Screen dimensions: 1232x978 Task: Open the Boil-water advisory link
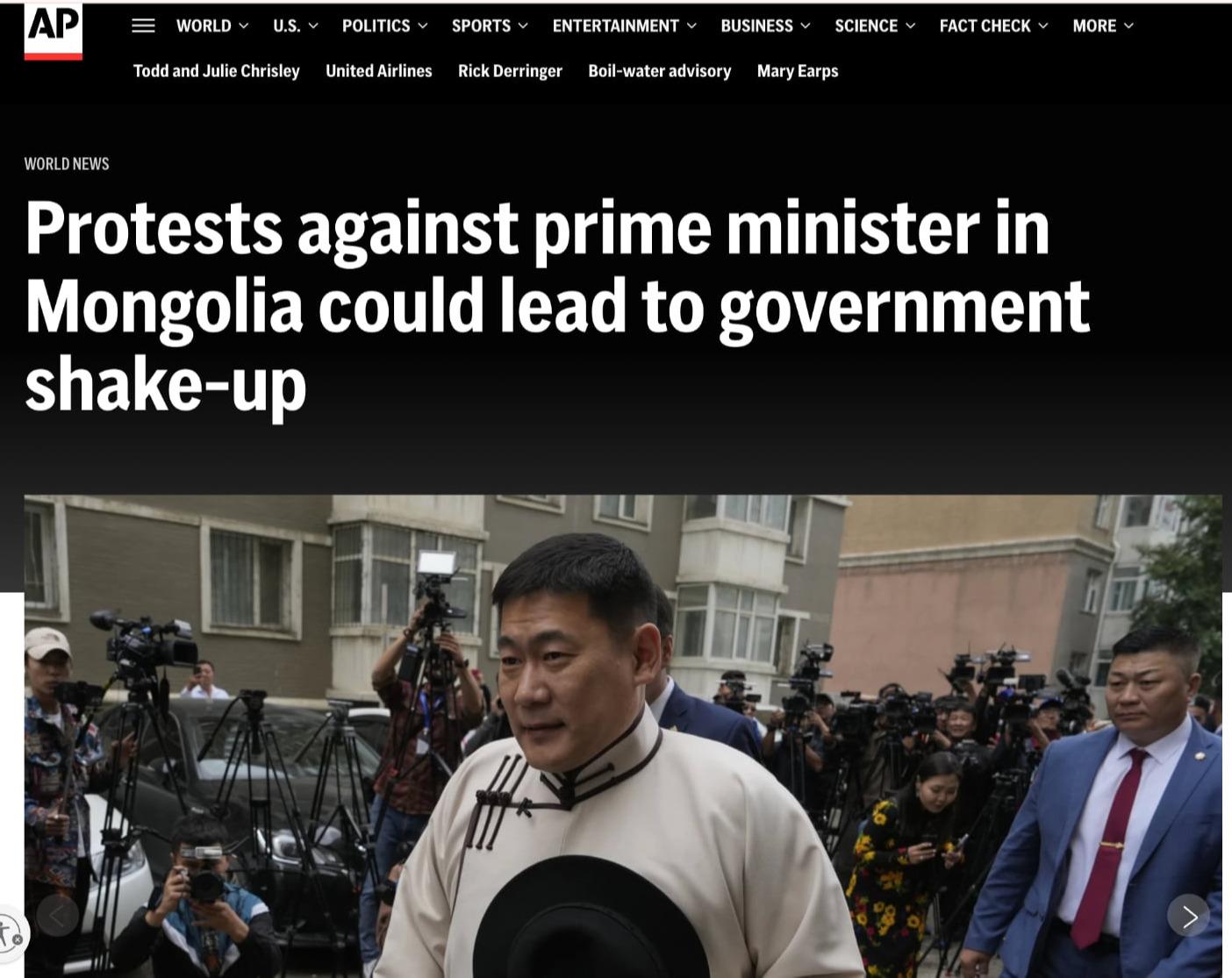coord(660,71)
